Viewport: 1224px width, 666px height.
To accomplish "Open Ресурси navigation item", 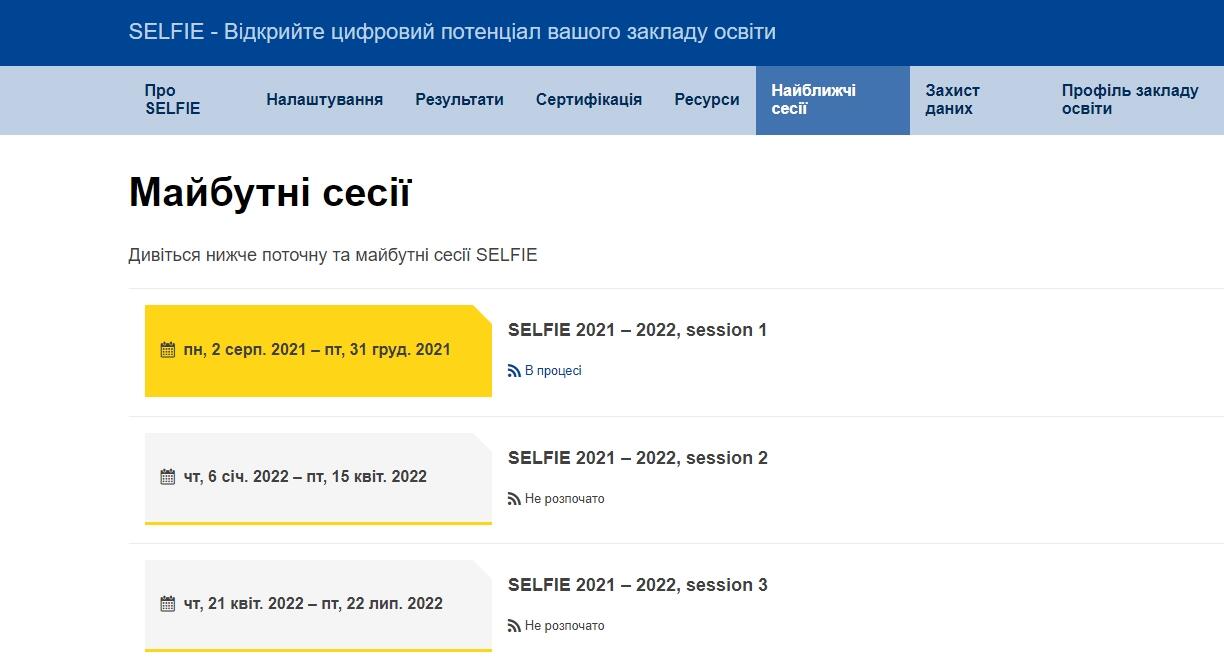I will pos(707,100).
